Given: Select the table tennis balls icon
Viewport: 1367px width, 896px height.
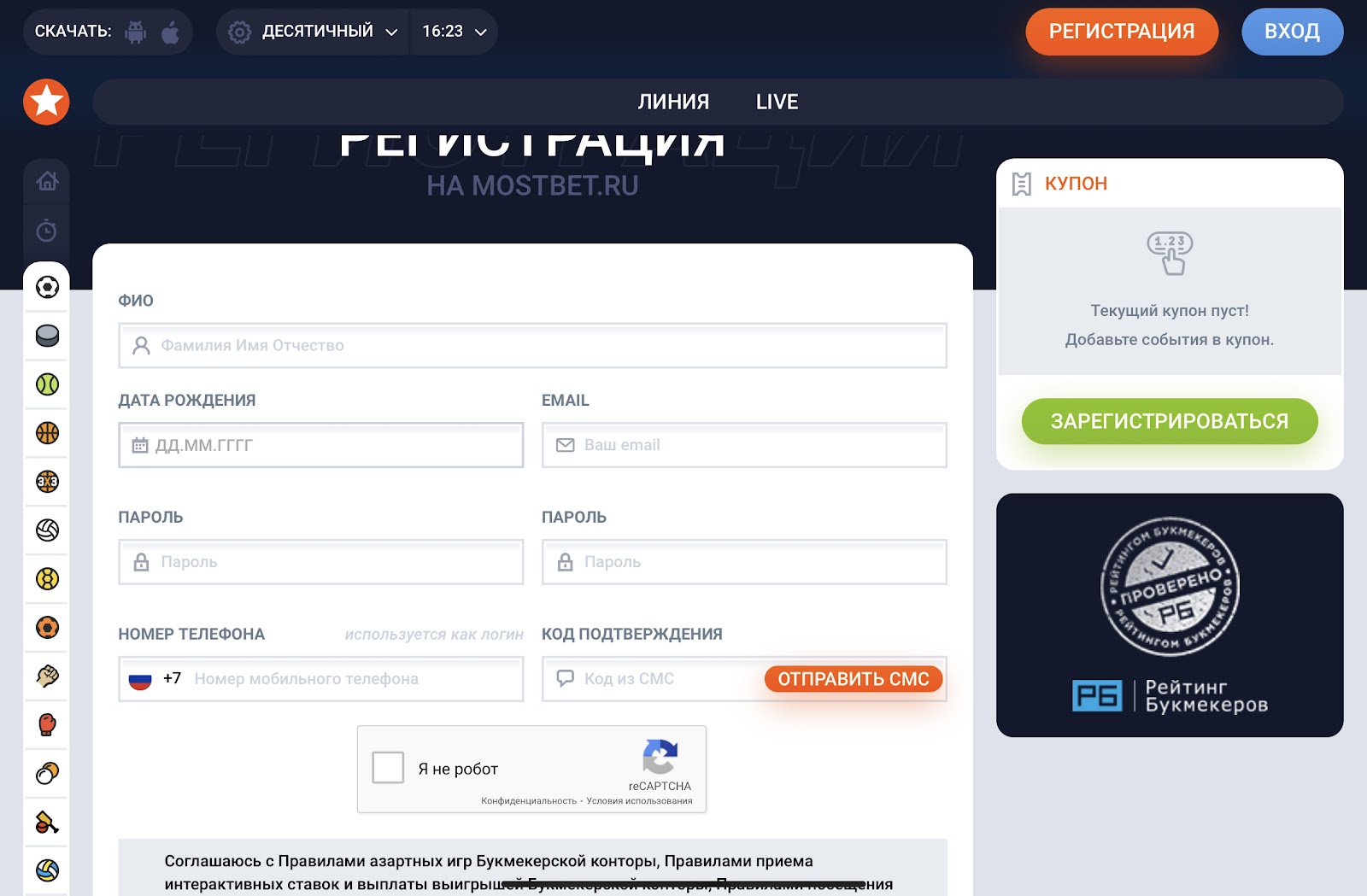Looking at the screenshot, I should [x=47, y=774].
